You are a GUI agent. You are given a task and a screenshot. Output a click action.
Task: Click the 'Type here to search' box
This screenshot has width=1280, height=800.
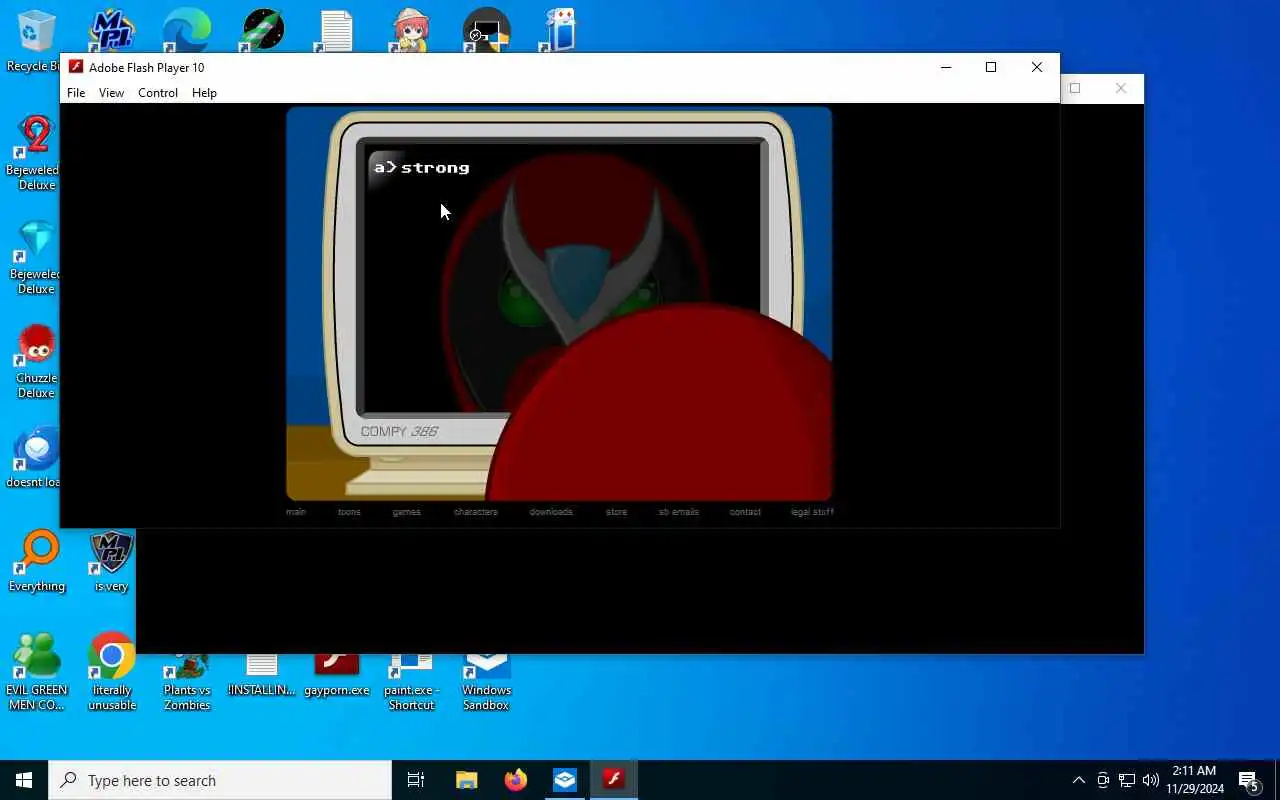pyautogui.click(x=220, y=780)
